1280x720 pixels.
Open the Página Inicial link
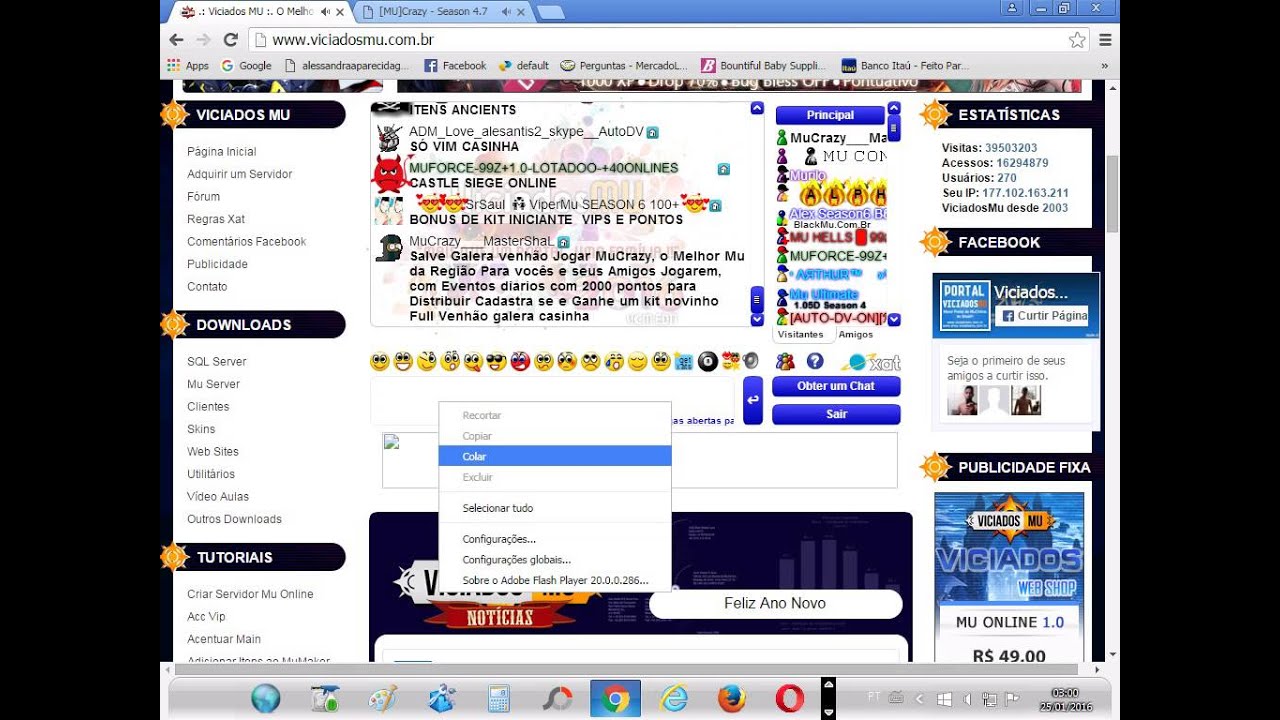coord(221,152)
